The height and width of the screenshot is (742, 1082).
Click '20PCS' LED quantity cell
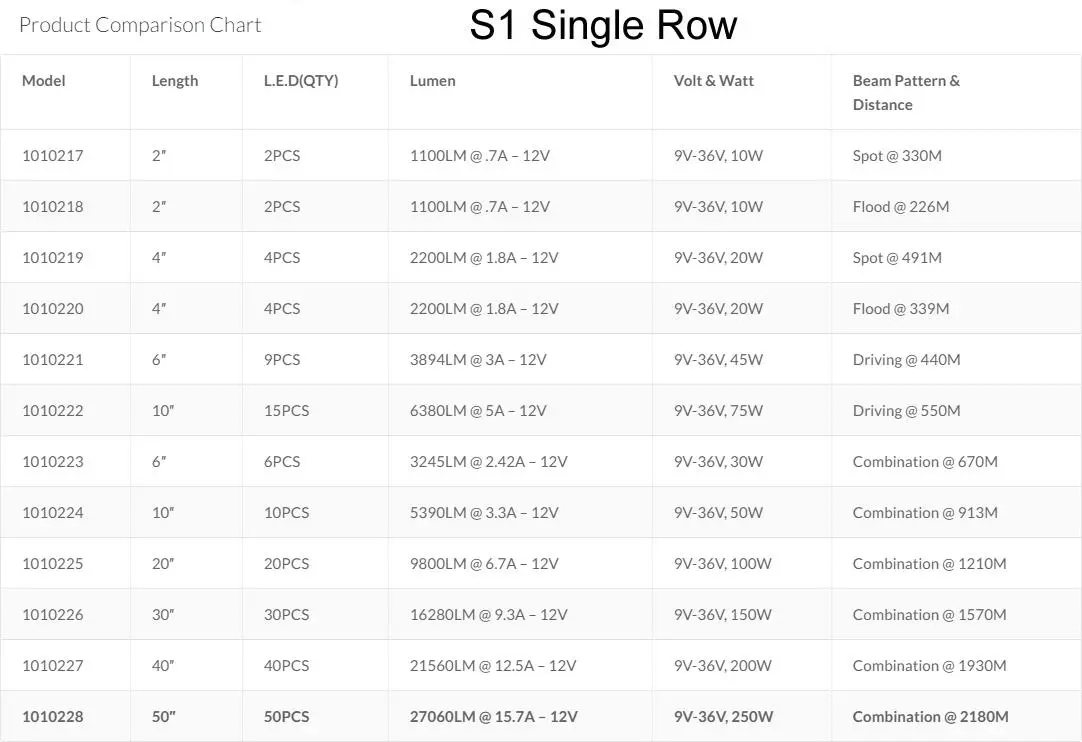click(286, 564)
